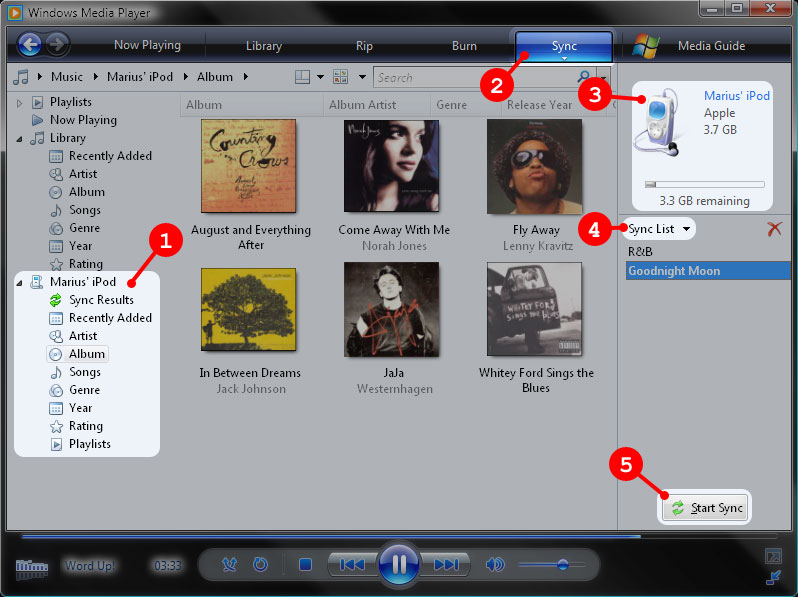Mute the volume speaker icon
798x597 pixels.
coord(494,564)
